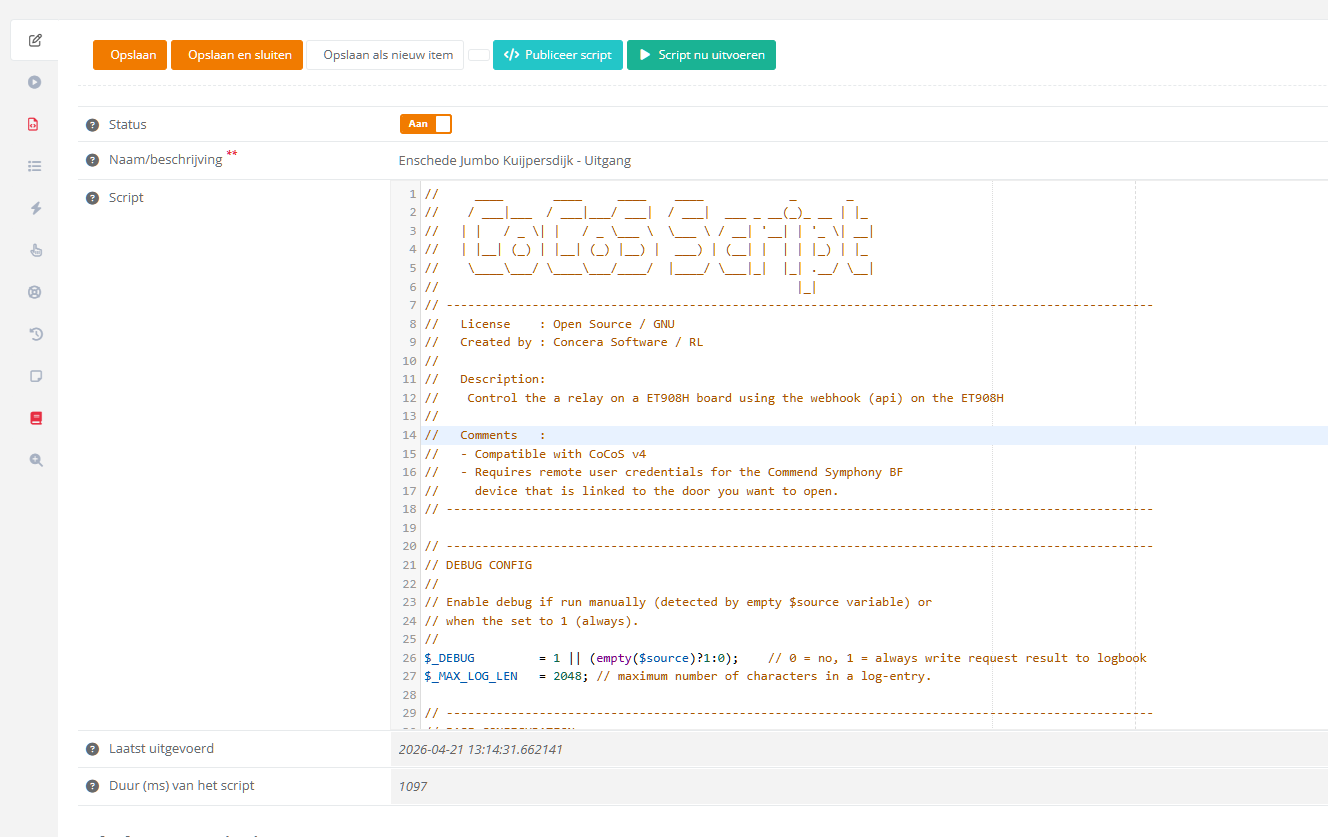The image size is (1328, 837).
Task: Click the Opslaan button
Action: 130,55
